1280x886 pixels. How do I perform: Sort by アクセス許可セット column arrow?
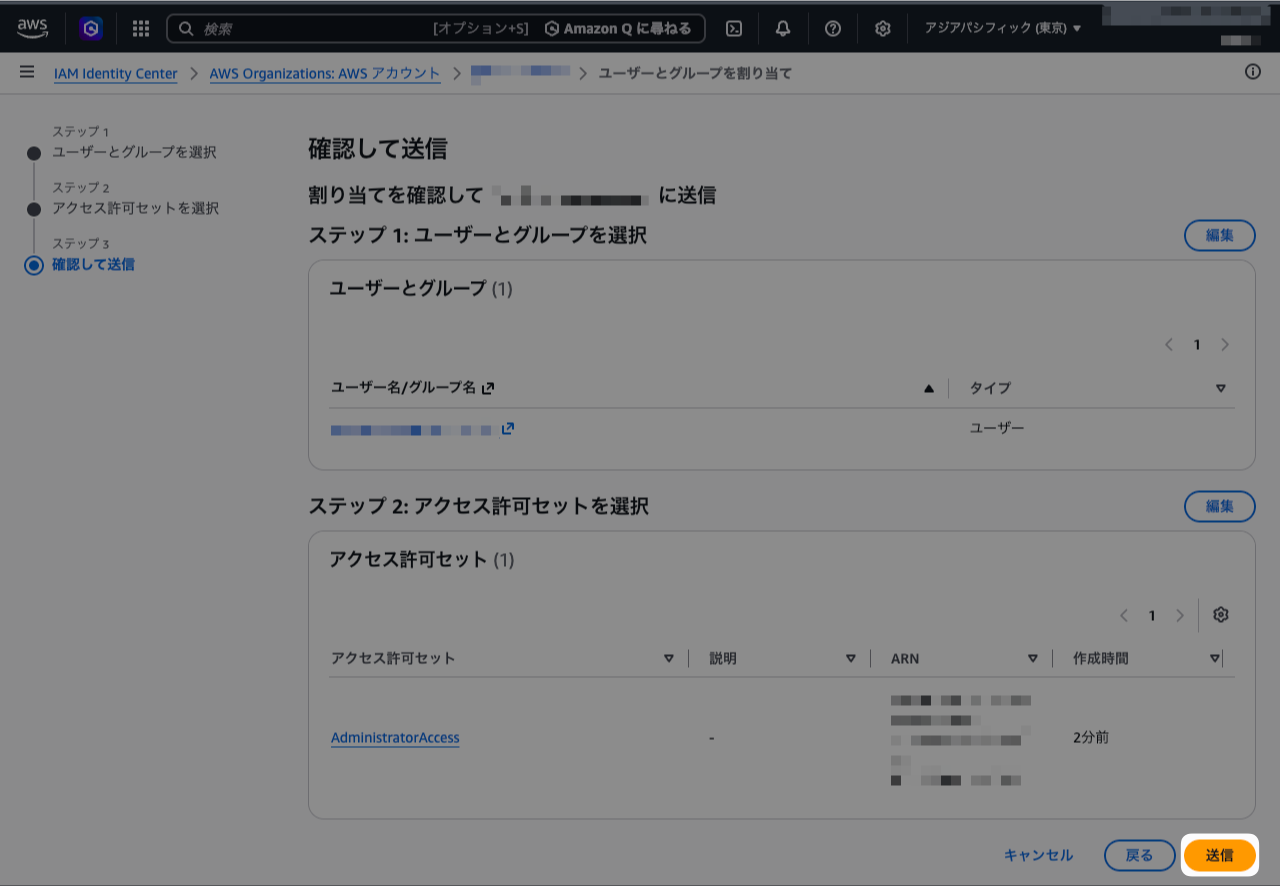tap(669, 658)
